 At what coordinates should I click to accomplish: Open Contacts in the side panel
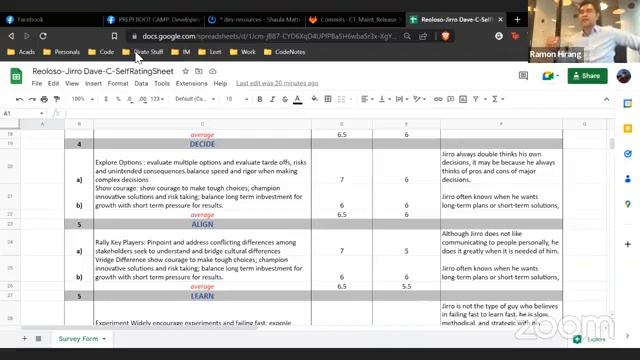[x=628, y=179]
